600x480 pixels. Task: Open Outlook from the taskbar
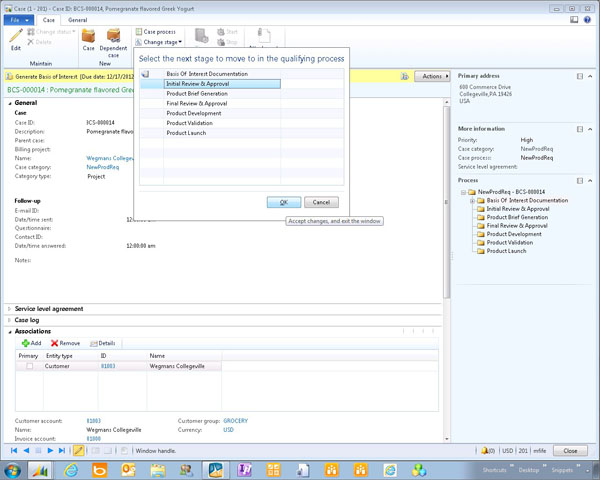128,470
